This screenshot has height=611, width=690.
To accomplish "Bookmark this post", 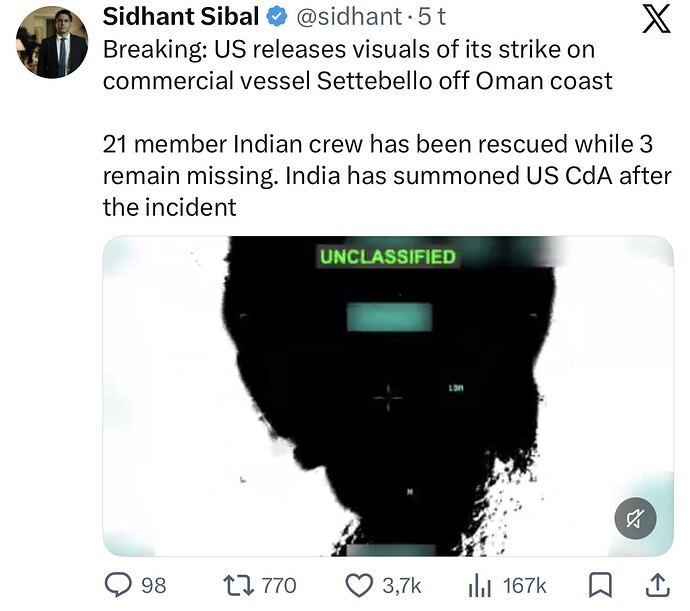I will pyautogui.click(x=600, y=585).
